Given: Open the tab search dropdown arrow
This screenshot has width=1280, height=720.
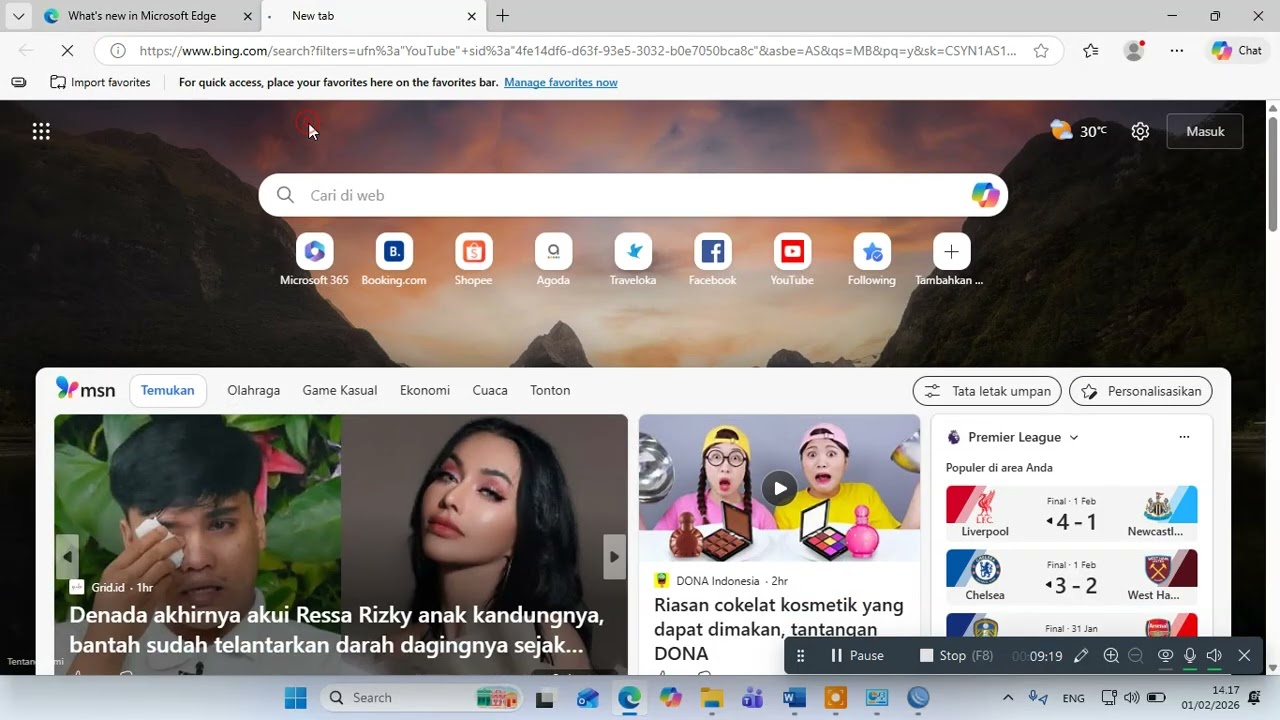Looking at the screenshot, I should [18, 16].
